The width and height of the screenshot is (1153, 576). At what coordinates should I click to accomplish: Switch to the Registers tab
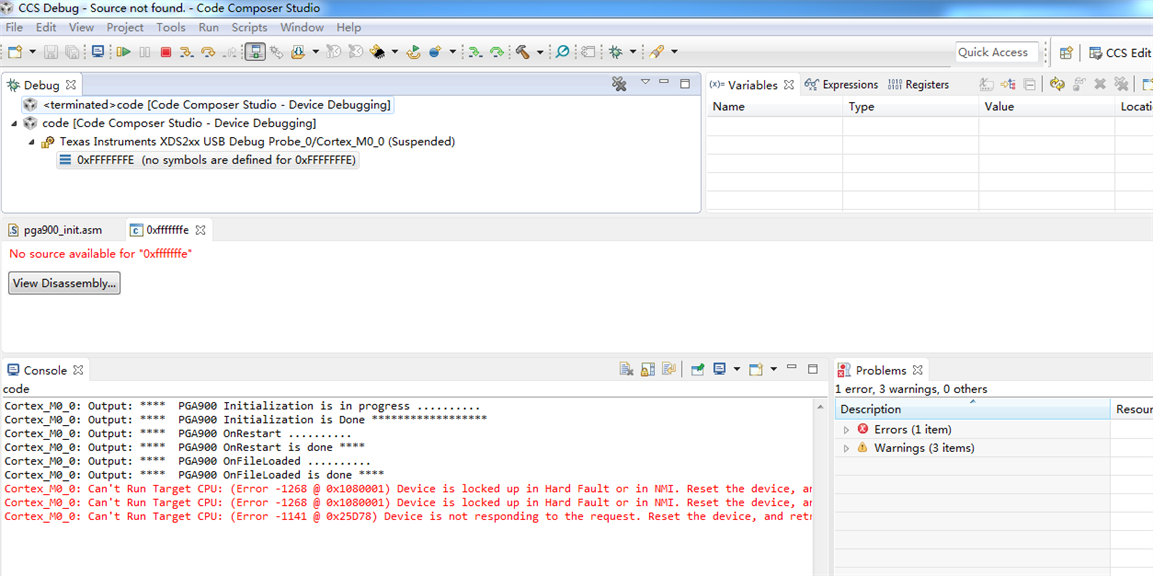(x=918, y=85)
